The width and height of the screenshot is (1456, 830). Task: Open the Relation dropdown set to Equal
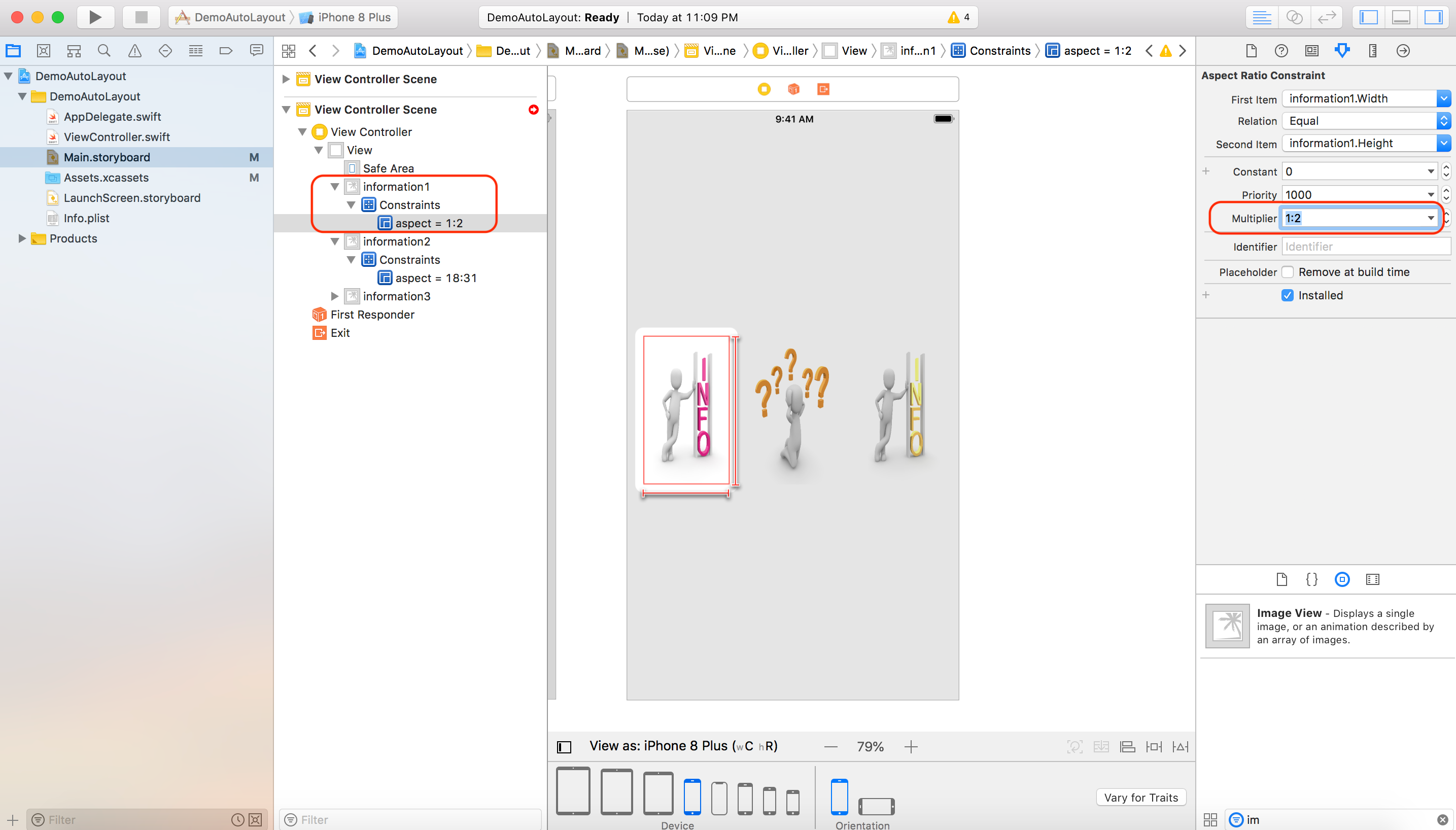point(1443,121)
